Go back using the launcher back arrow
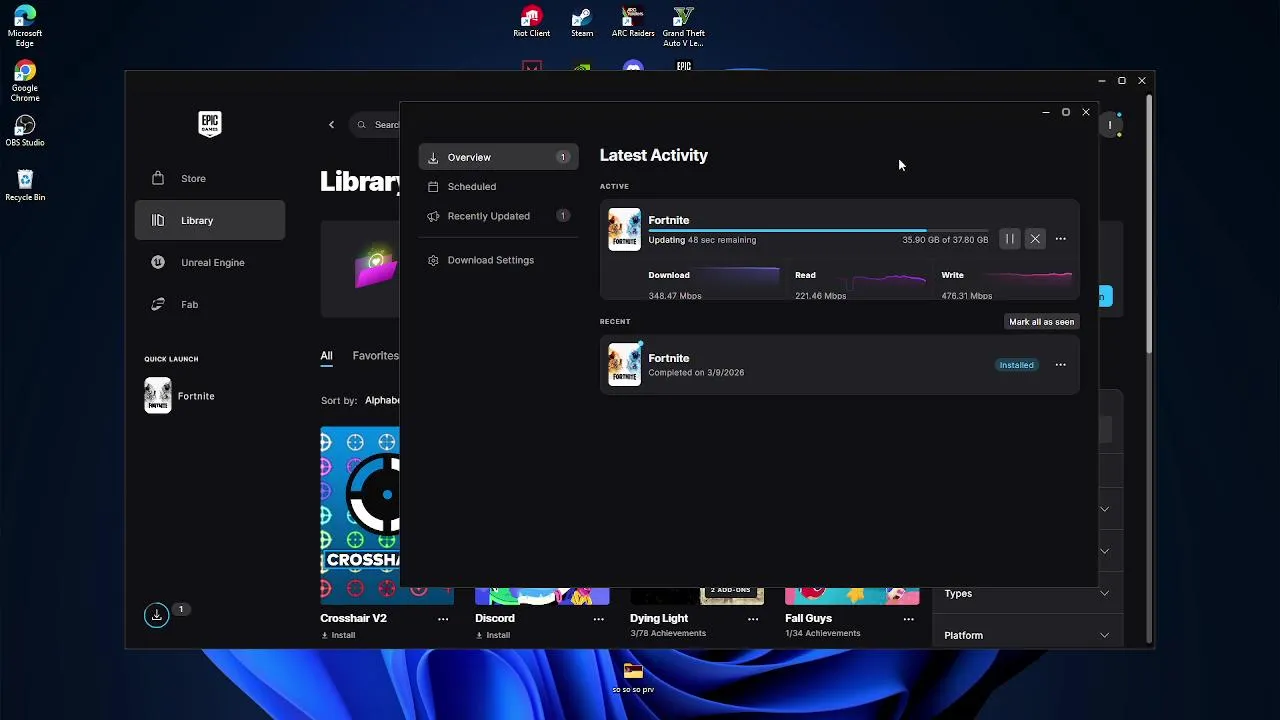Viewport: 1280px width, 720px height. pyautogui.click(x=332, y=125)
